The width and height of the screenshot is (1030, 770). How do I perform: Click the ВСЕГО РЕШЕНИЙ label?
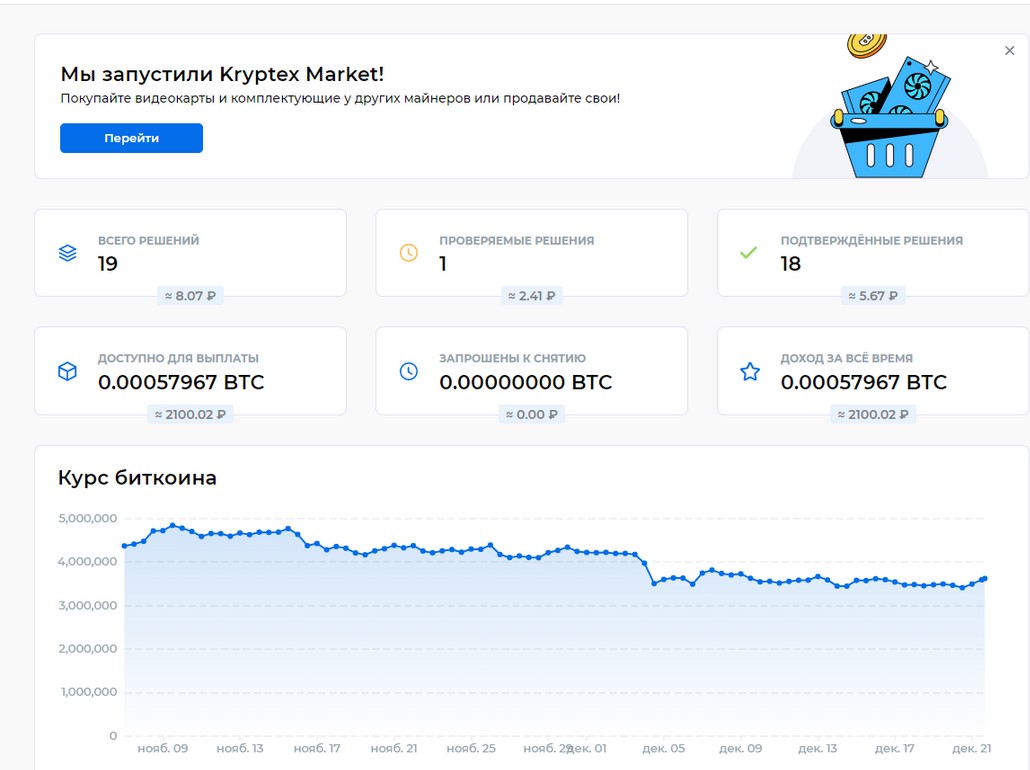tap(148, 240)
